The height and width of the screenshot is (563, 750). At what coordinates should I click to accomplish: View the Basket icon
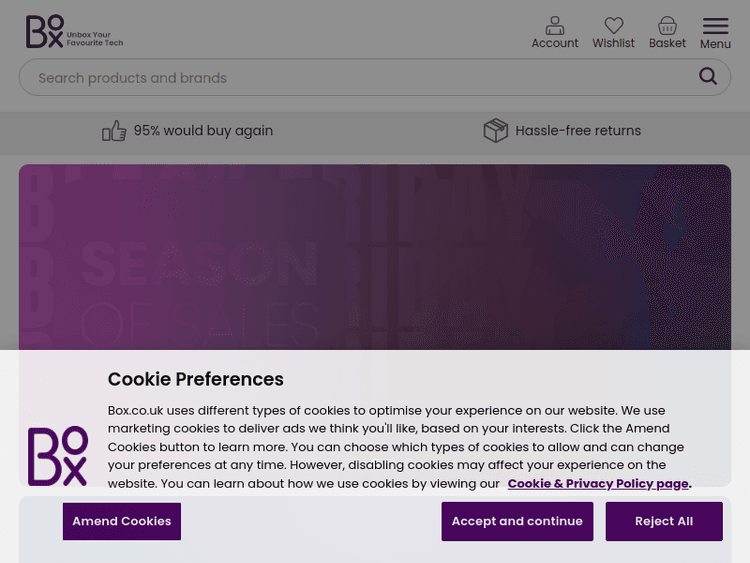tap(667, 26)
